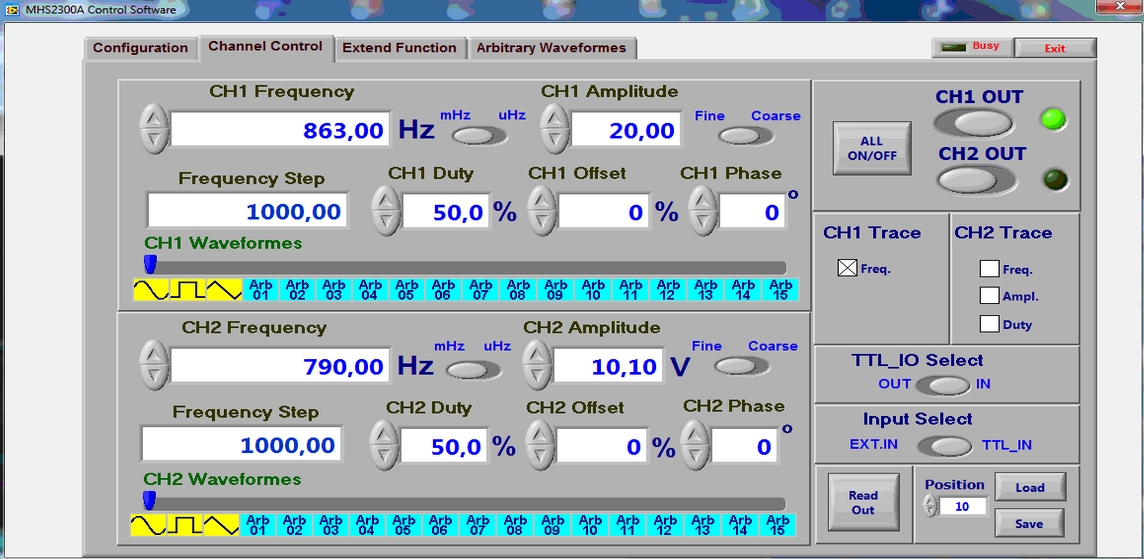Viewport: 1144px width, 559px height.
Task: Click CH1 Frequency stepper arrows
Action: coord(153,128)
